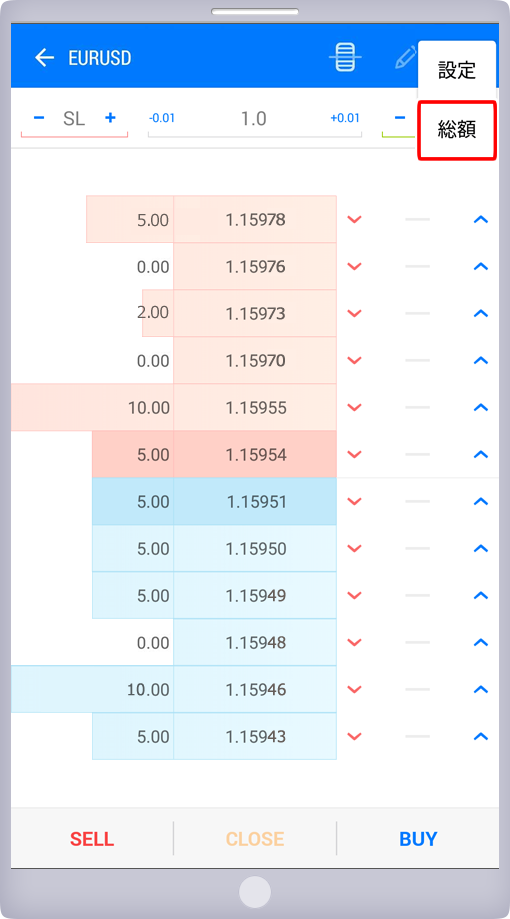Tap the pencil edit icon in header
Screen dimensions: 510x919
[406, 57]
